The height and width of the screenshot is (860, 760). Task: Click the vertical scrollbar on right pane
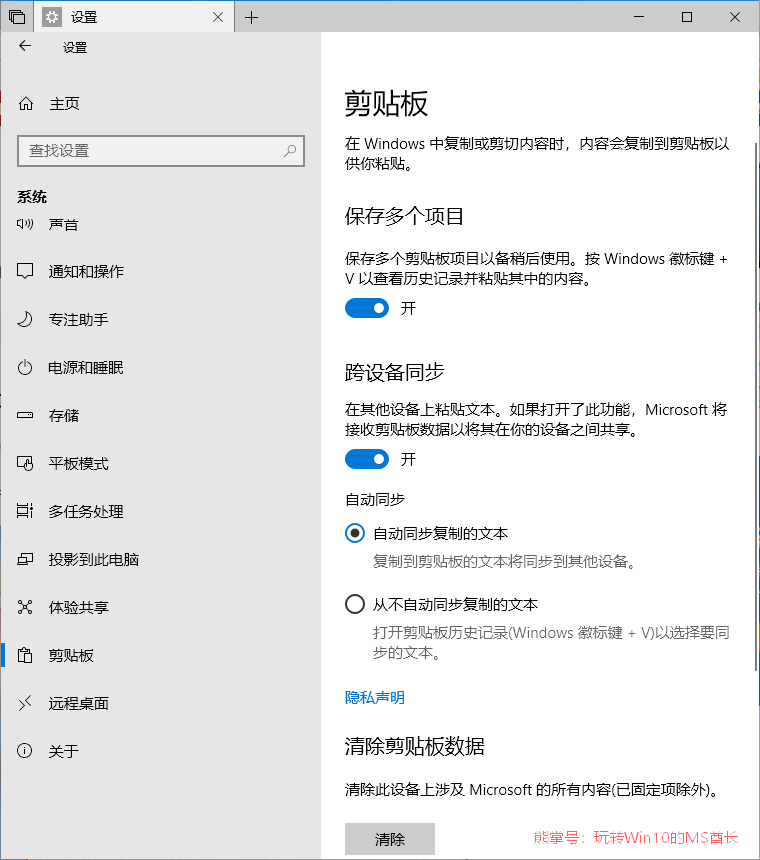(757, 406)
